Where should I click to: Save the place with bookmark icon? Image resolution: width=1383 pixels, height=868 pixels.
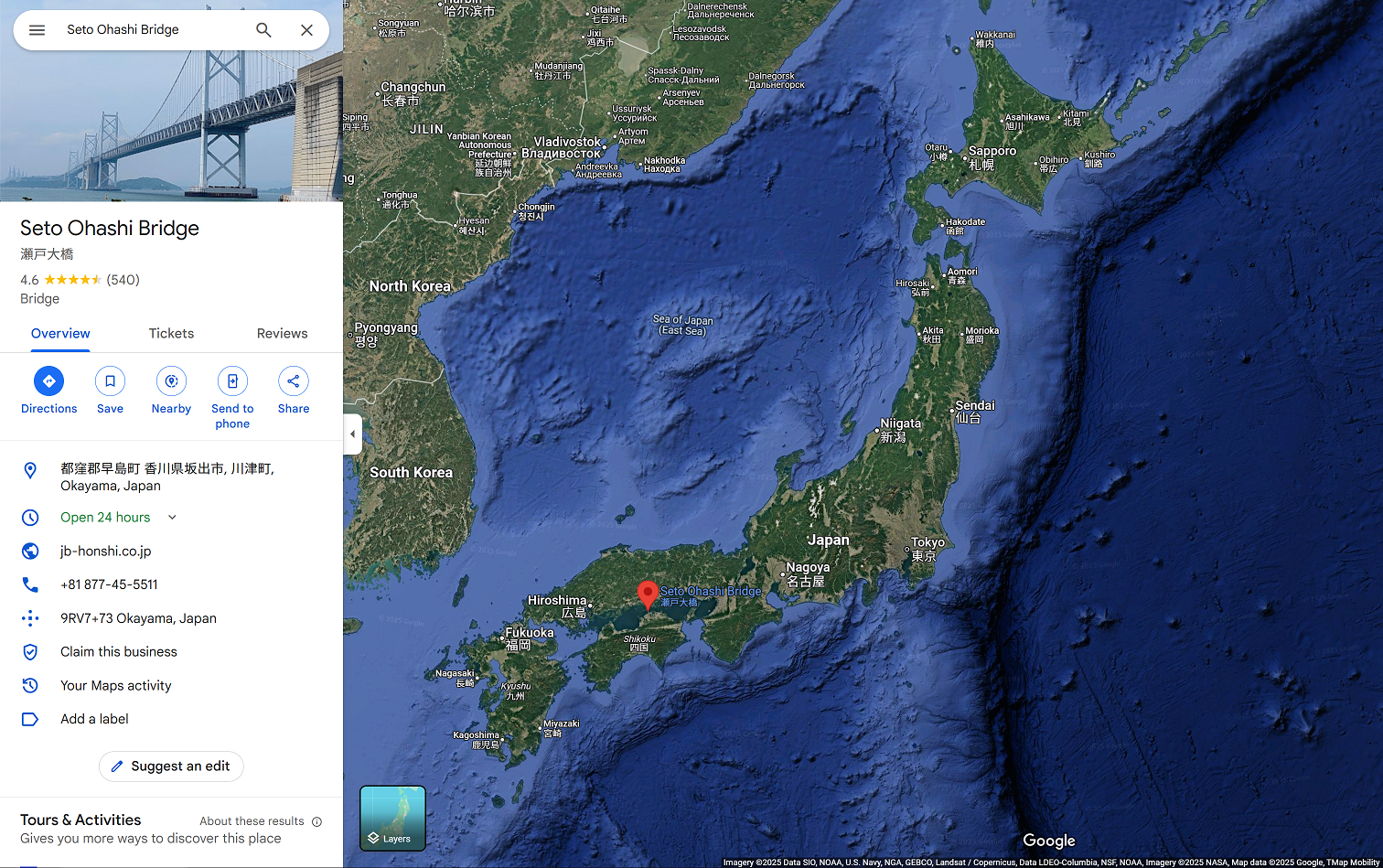coord(110,381)
